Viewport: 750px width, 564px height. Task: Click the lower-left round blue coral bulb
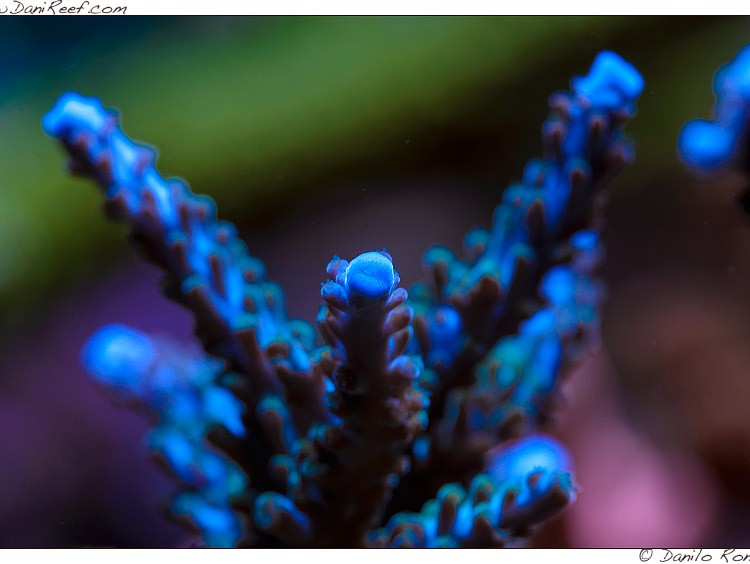(116, 356)
